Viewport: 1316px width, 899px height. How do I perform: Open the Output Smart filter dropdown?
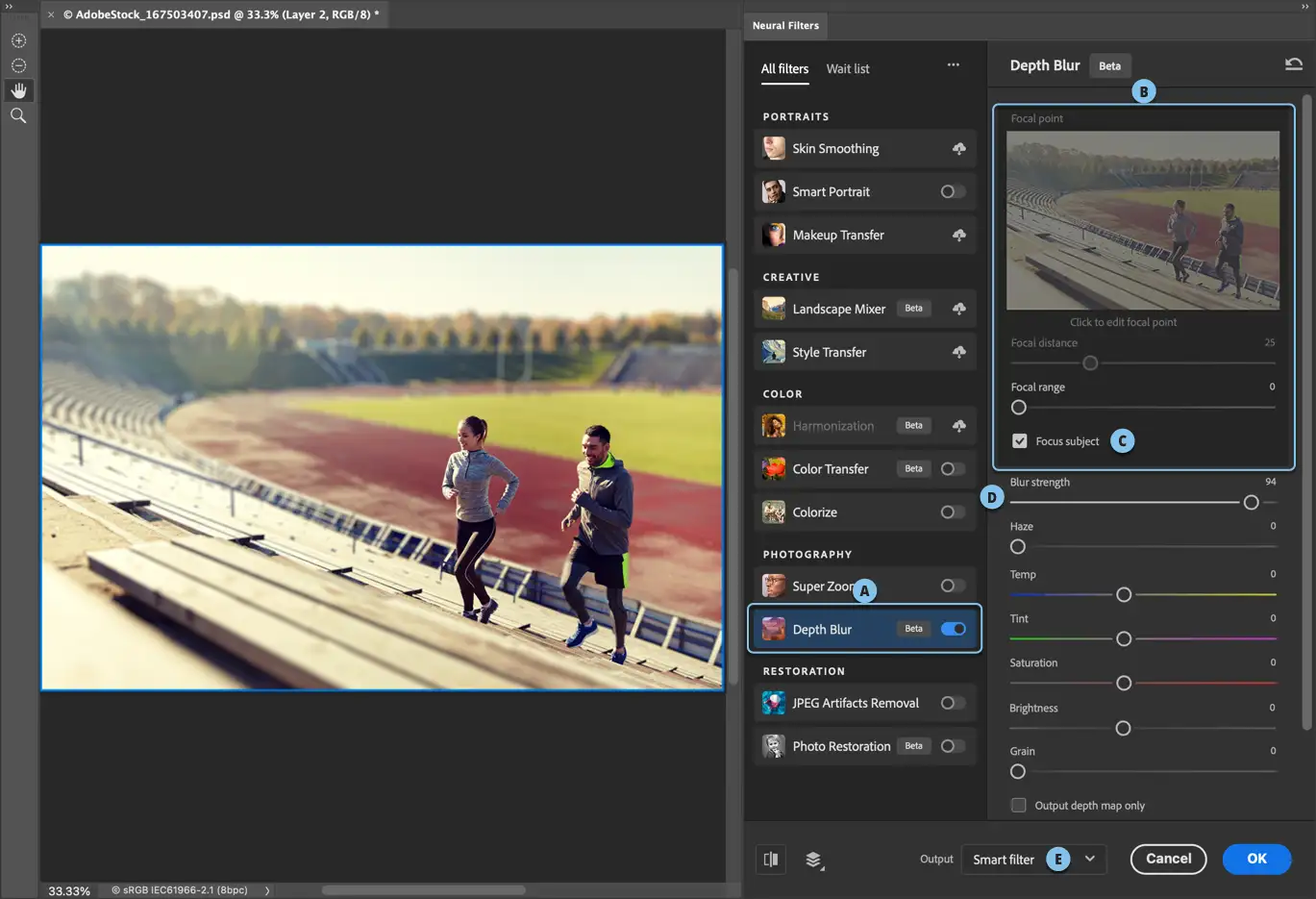pyautogui.click(x=1033, y=860)
